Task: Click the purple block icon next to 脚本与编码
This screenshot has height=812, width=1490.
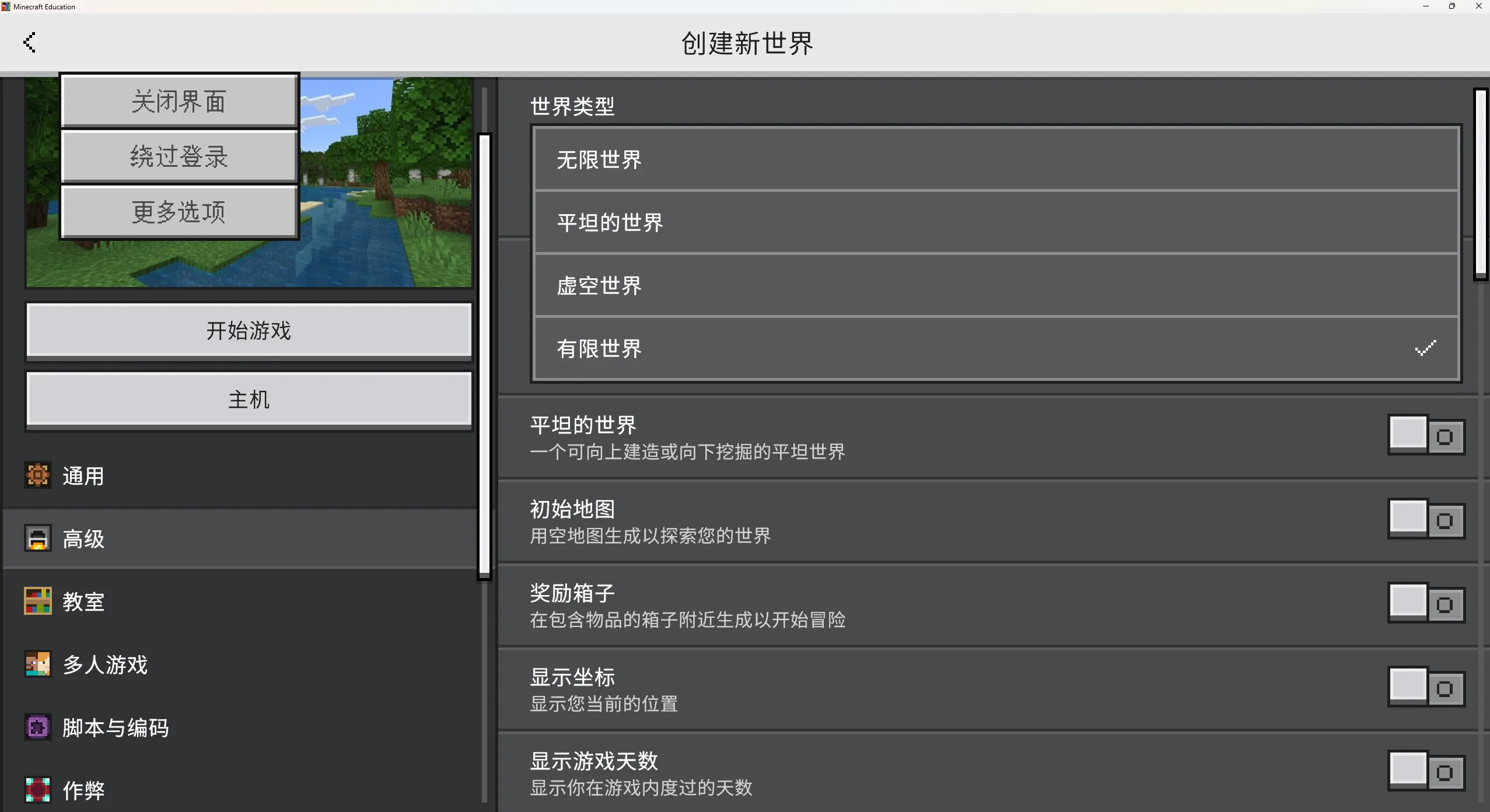Action: pos(38,727)
